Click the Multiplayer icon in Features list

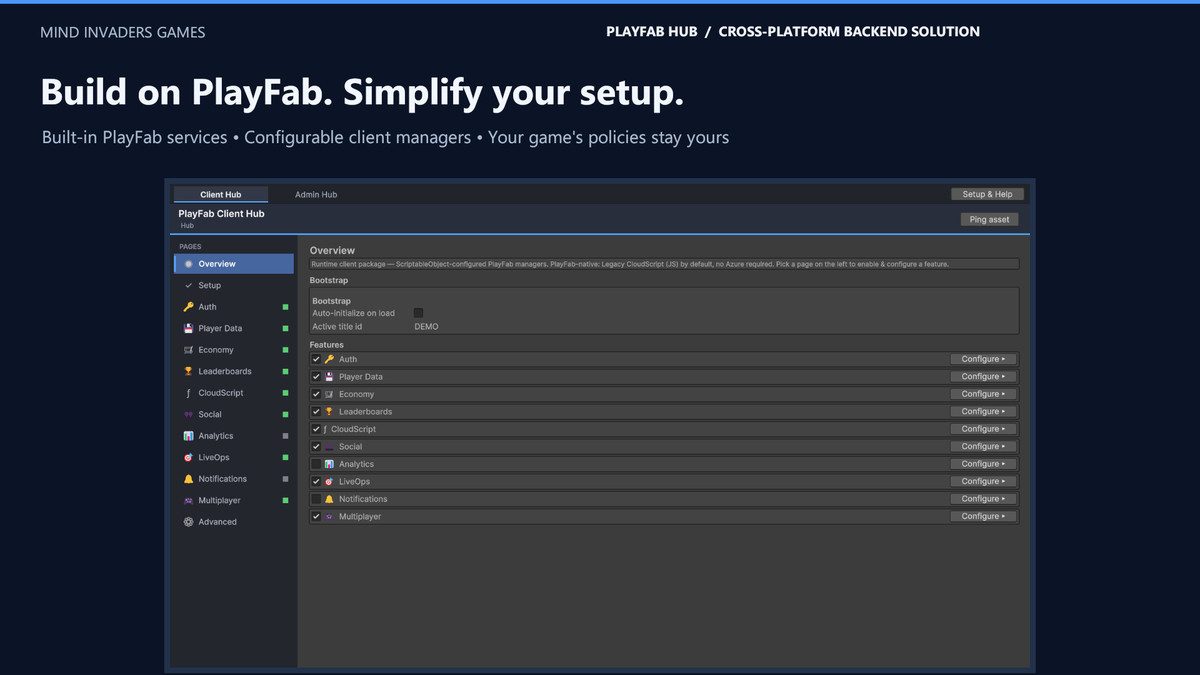[x=330, y=517]
